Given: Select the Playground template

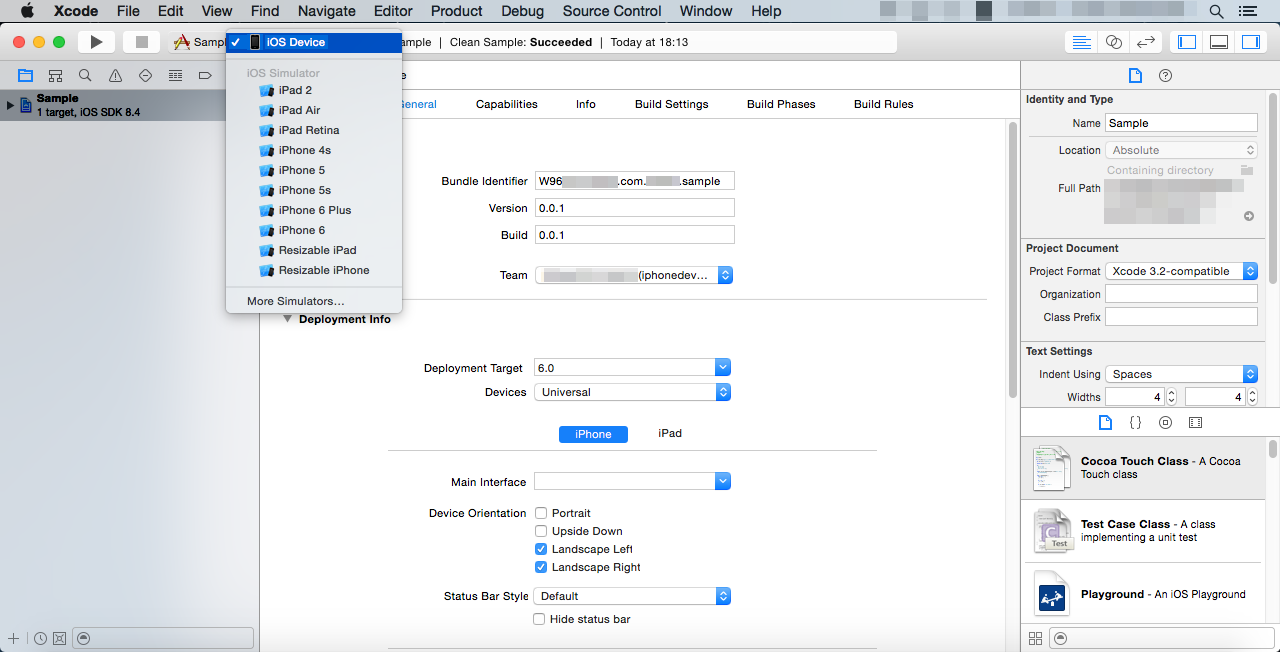Looking at the screenshot, I should (1144, 594).
